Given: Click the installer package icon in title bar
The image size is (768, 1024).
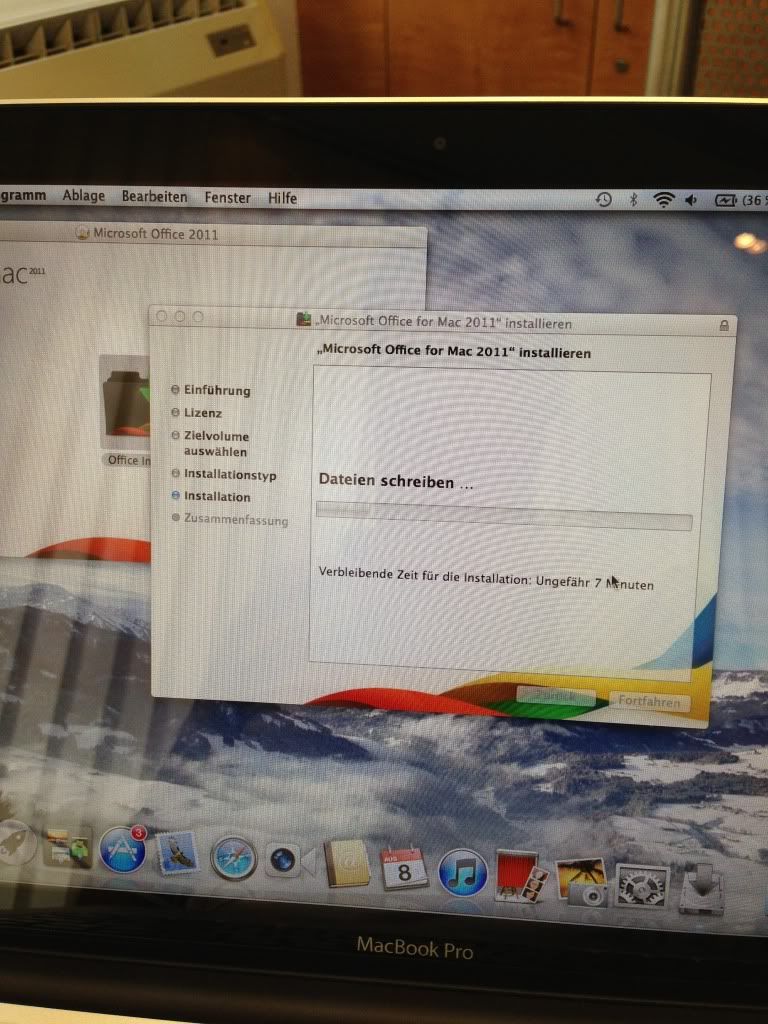Looking at the screenshot, I should [304, 319].
